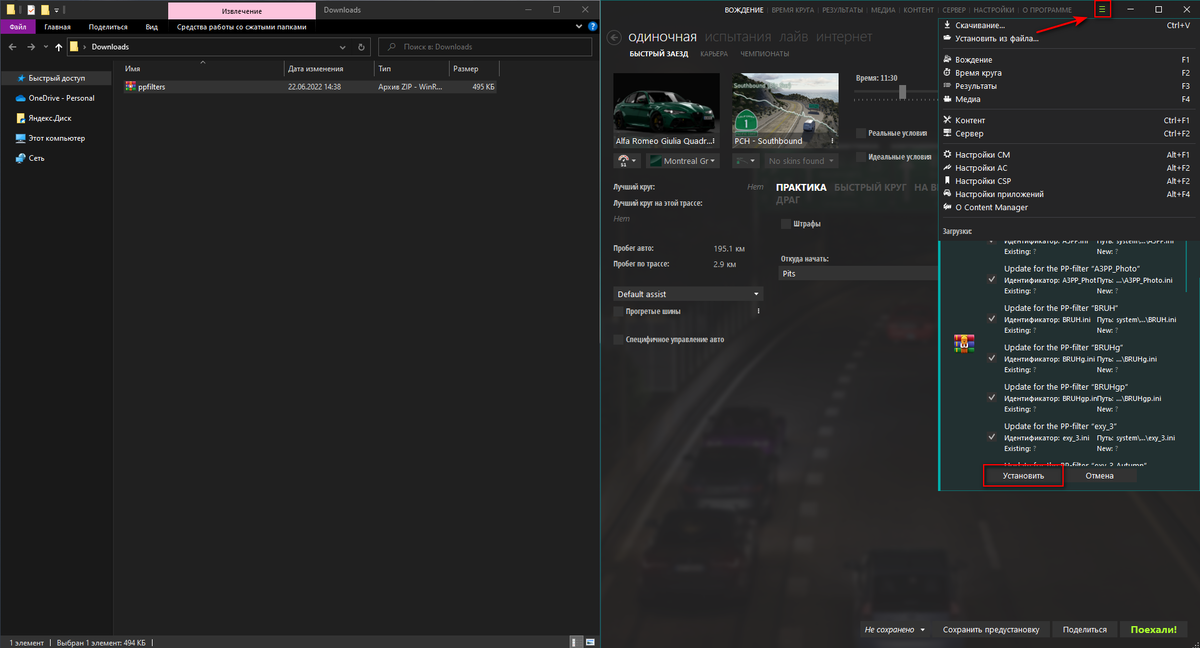Uncheck the "exy_3" PP-filter update
Screen dimensions: 1200x648
pos(991,437)
